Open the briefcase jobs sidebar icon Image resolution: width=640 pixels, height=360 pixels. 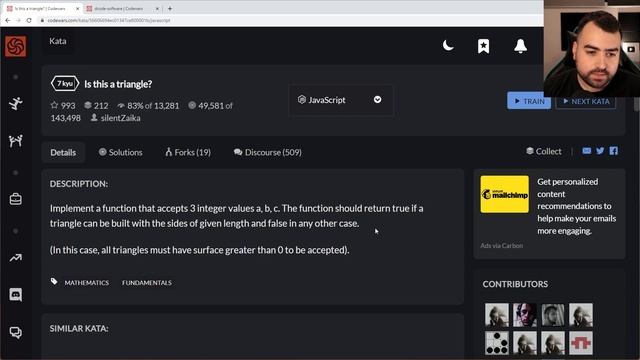tap(16, 199)
